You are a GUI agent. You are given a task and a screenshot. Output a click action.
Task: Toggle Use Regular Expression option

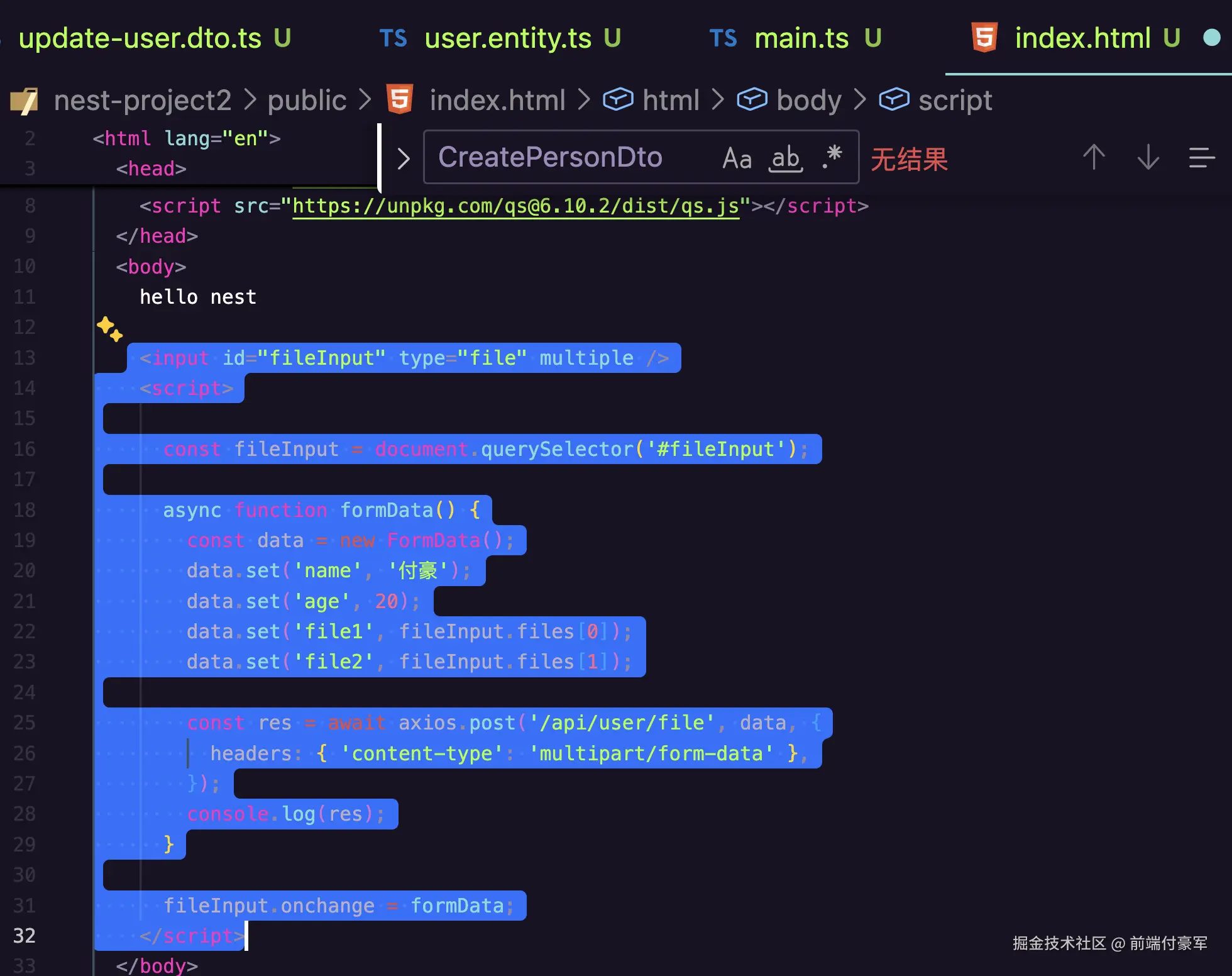[x=832, y=157]
